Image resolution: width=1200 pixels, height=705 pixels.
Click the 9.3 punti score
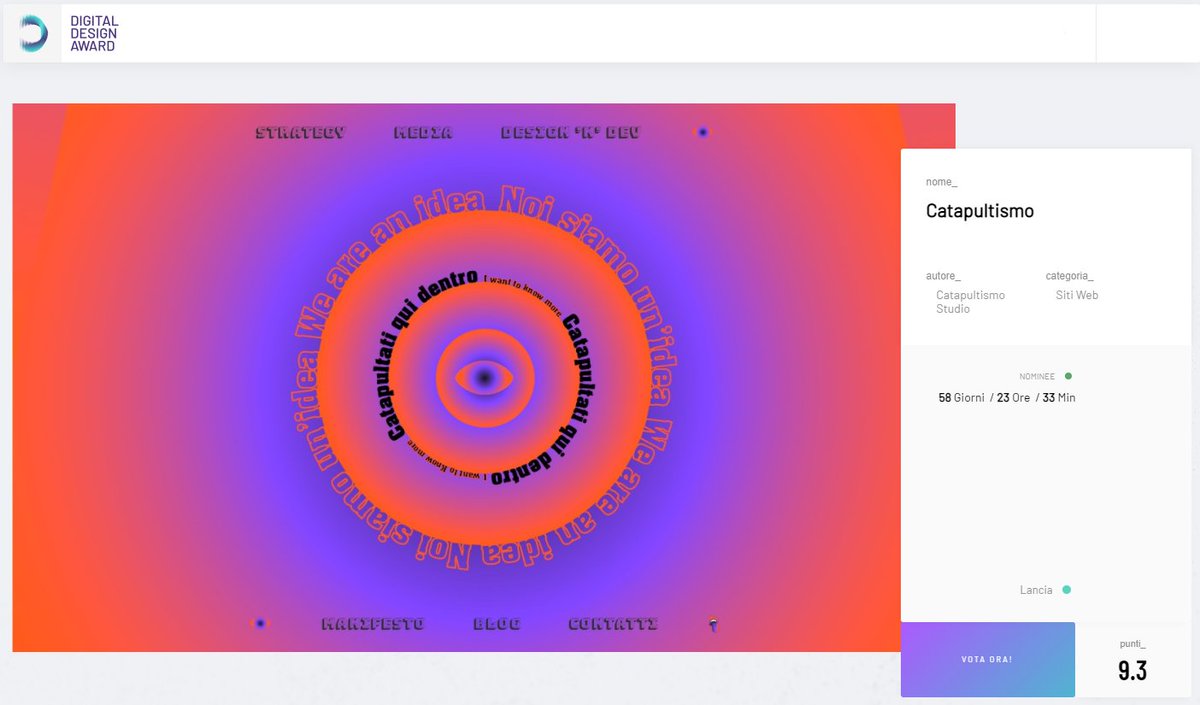(1132, 671)
